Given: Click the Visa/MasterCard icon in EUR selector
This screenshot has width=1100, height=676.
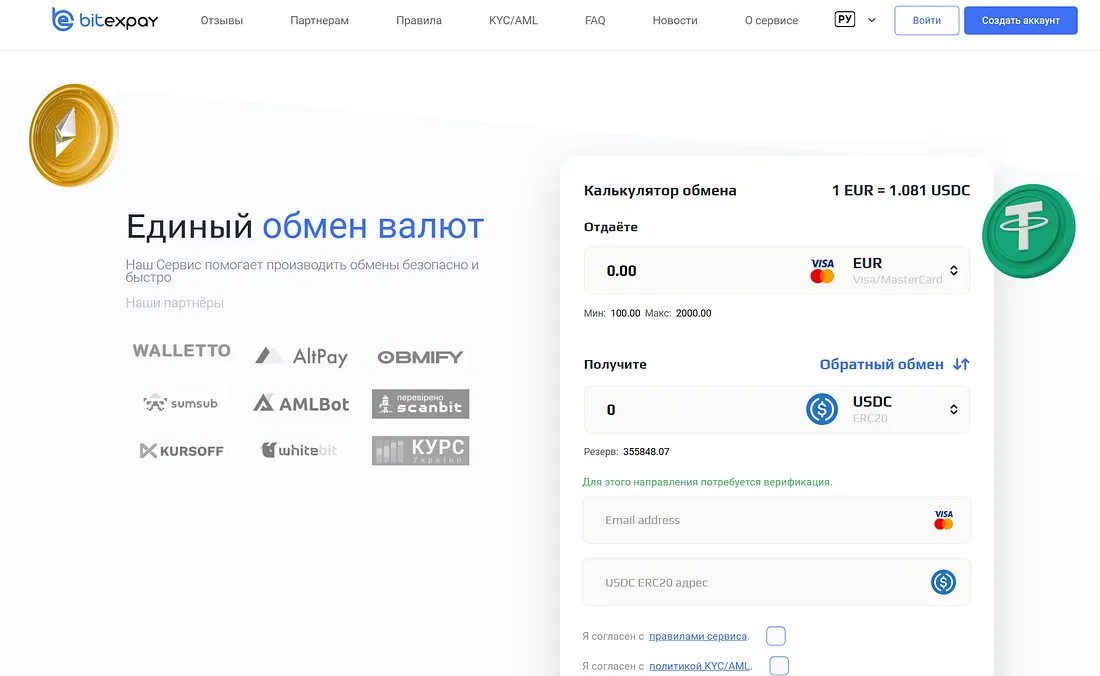Looking at the screenshot, I should click(822, 271).
